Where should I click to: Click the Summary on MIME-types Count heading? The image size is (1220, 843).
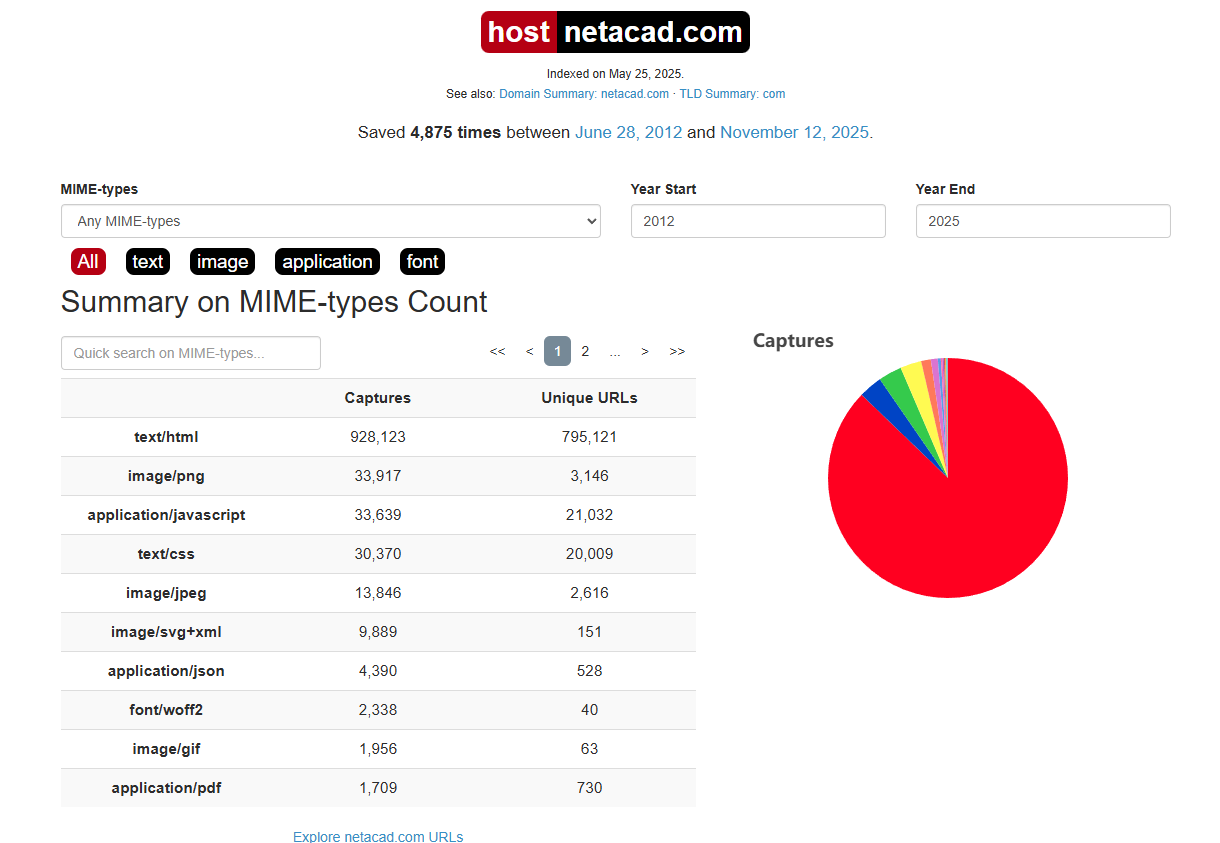pos(274,302)
